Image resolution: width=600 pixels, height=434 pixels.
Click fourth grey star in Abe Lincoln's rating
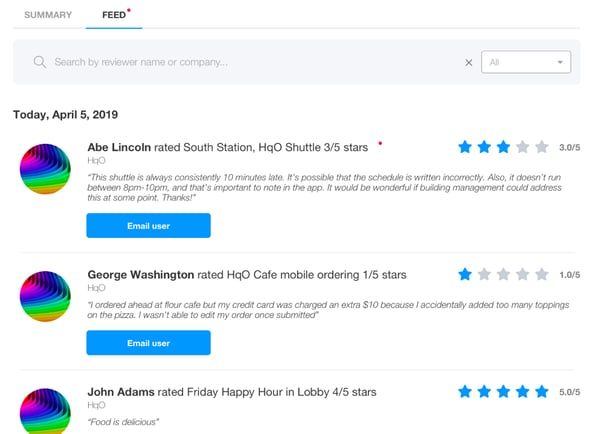[522, 147]
